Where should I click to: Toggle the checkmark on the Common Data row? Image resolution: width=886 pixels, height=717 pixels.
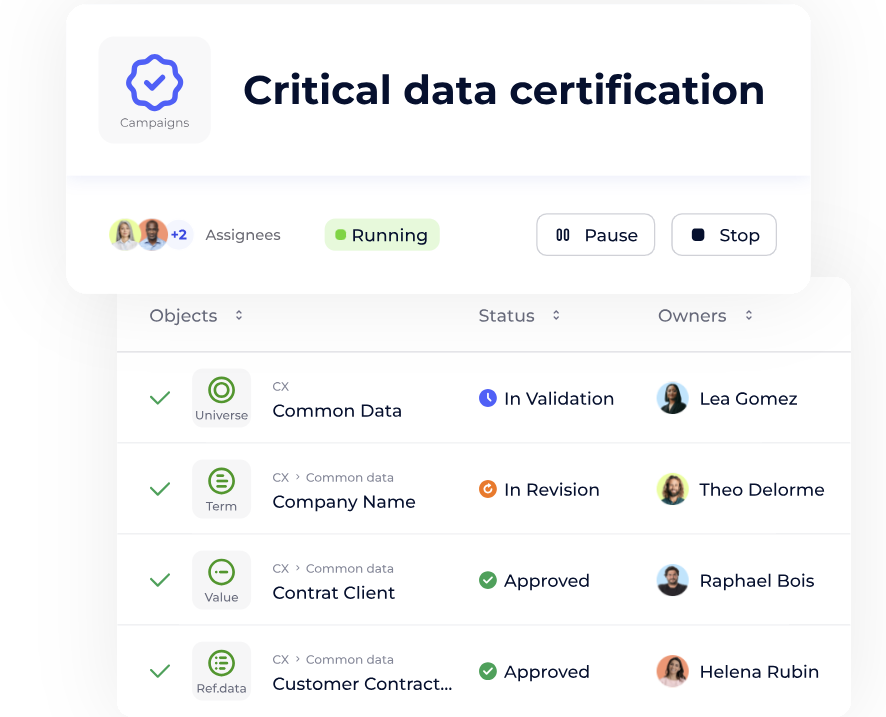tap(159, 397)
